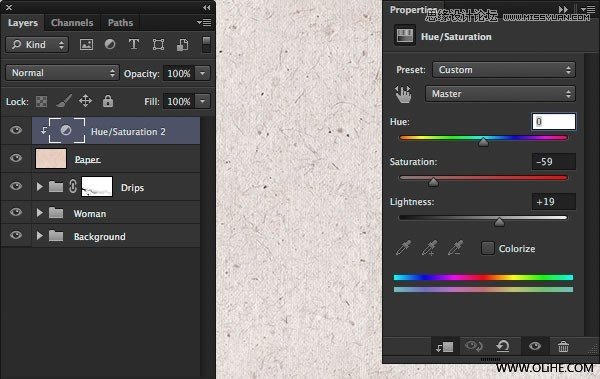The height and width of the screenshot is (379, 600).
Task: Click the Hue/Saturation 2 adjustment thumbnail
Action: tap(67, 131)
